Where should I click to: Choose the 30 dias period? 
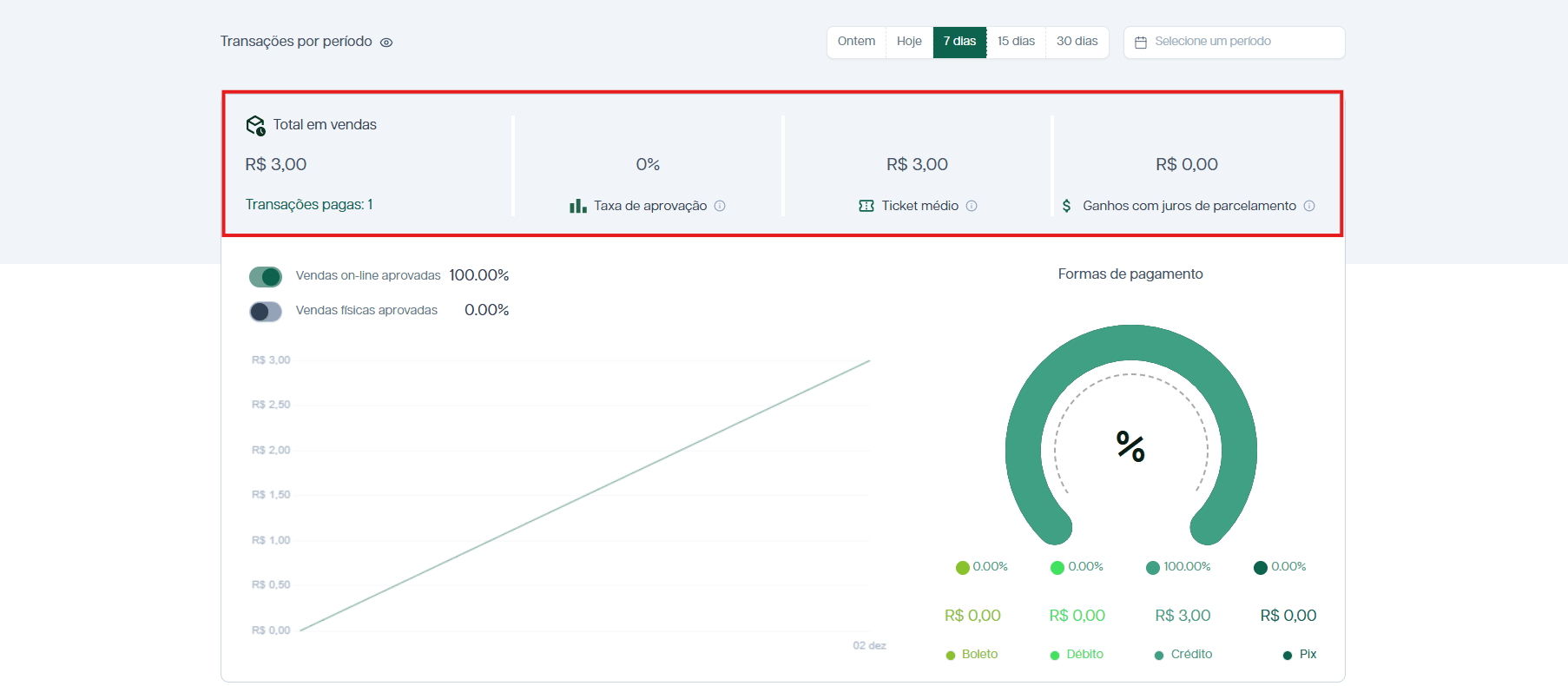(x=1077, y=42)
